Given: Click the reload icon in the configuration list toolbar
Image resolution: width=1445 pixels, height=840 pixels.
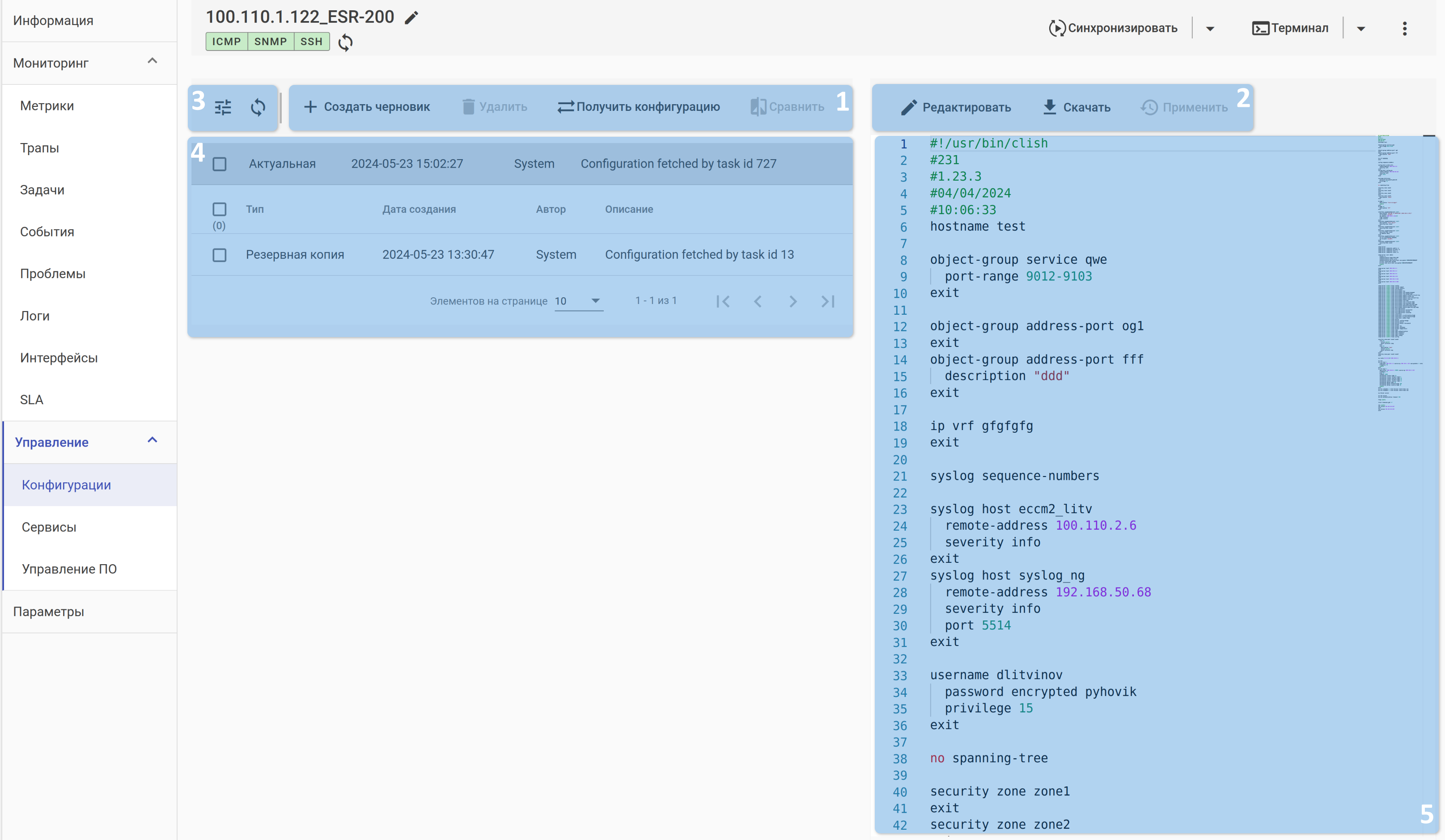Looking at the screenshot, I should point(258,107).
